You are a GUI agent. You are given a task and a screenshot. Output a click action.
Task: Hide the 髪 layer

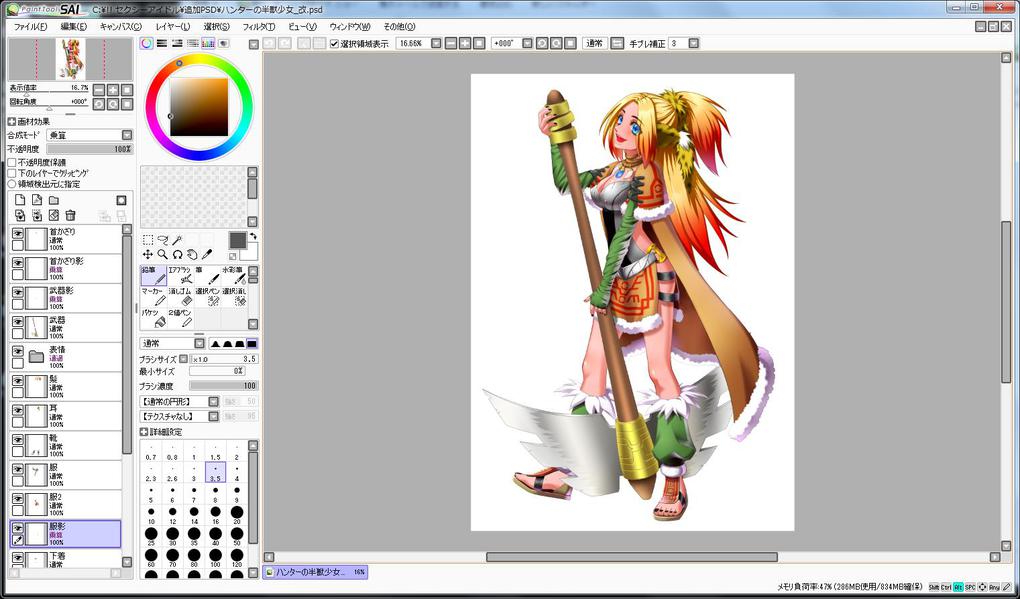[18, 380]
